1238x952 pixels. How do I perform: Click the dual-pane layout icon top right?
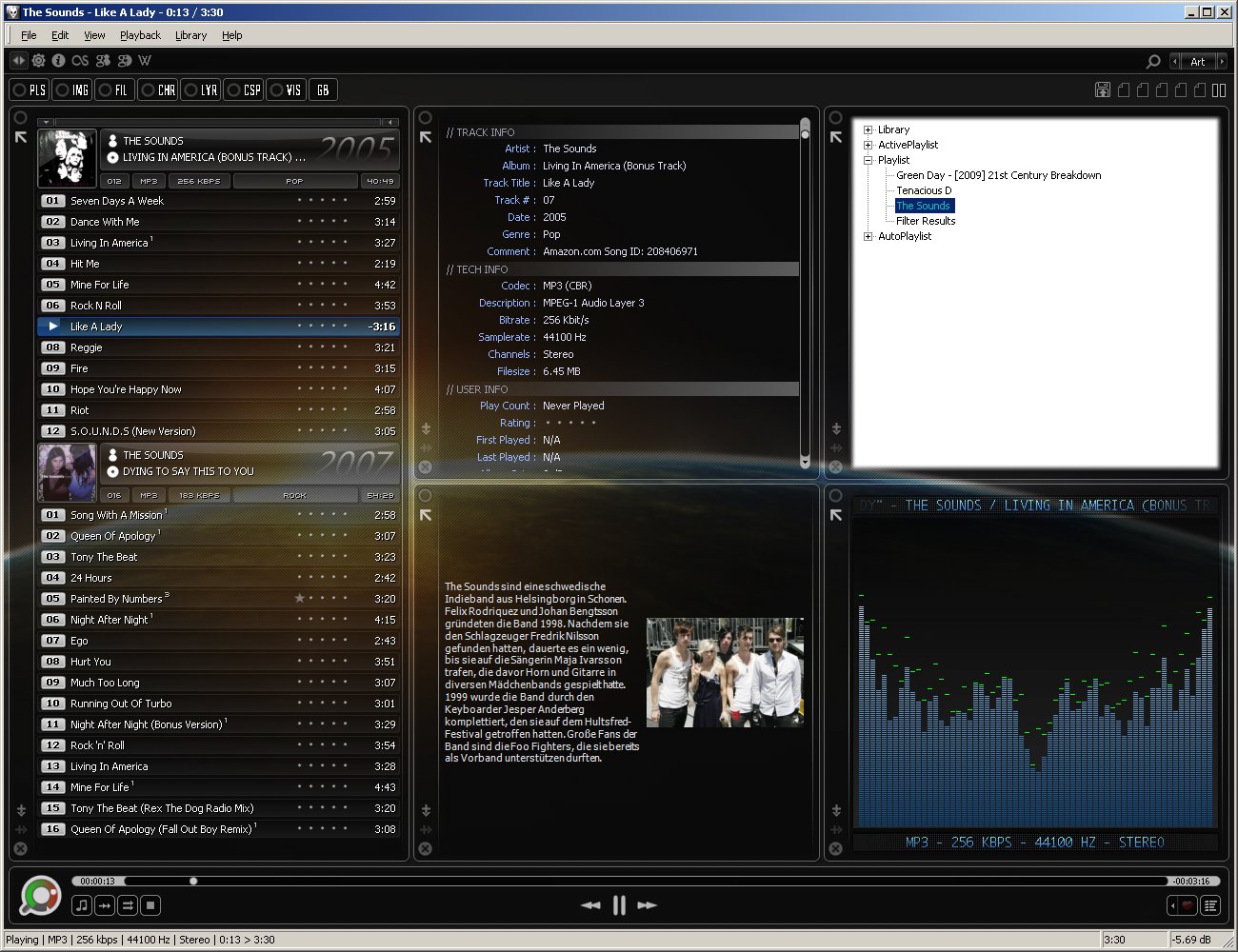click(1220, 89)
